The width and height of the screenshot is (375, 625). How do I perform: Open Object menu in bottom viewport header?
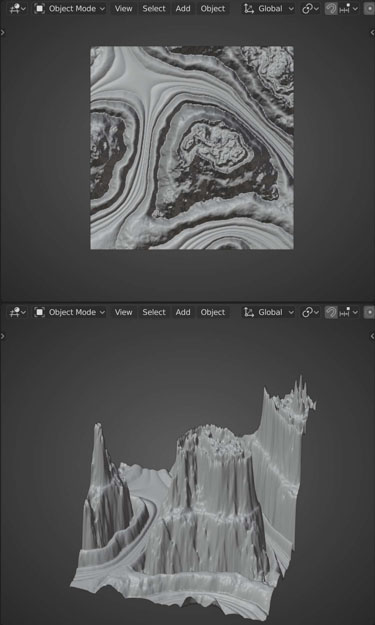213,312
